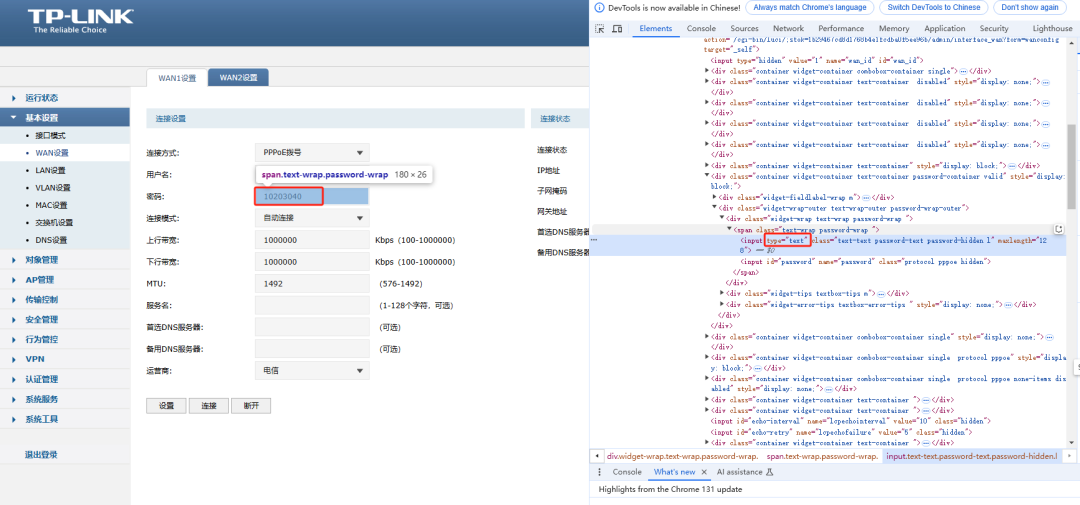Activate the DevTools inspect element picker icon
Image resolution: width=1080 pixels, height=505 pixels.
pos(600,29)
